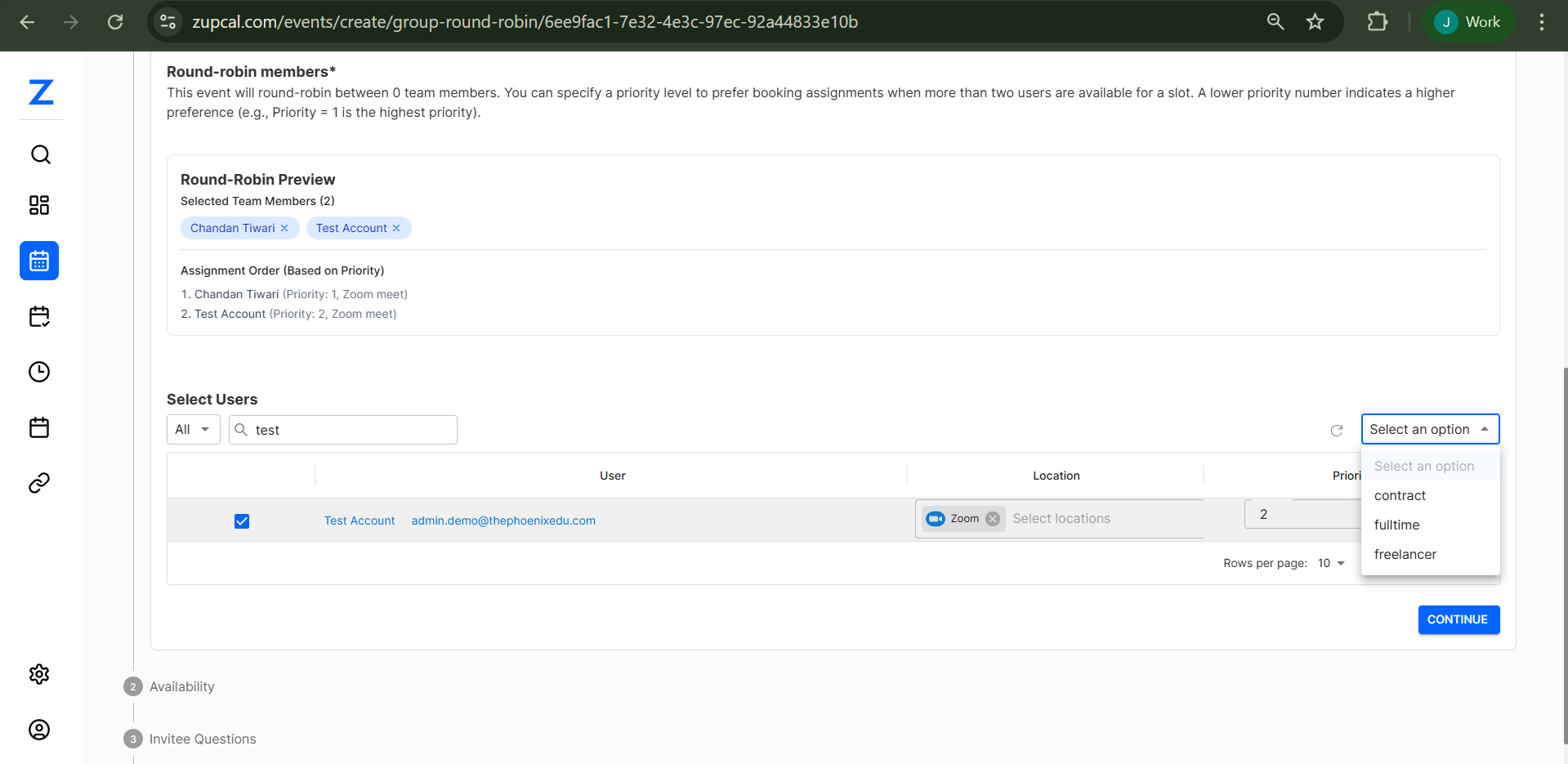
Task: Remove Zoom location from Test Account row
Action: click(993, 519)
